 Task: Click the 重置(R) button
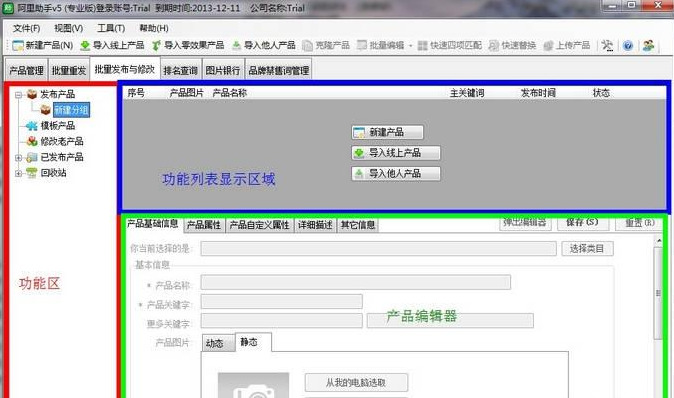640,223
